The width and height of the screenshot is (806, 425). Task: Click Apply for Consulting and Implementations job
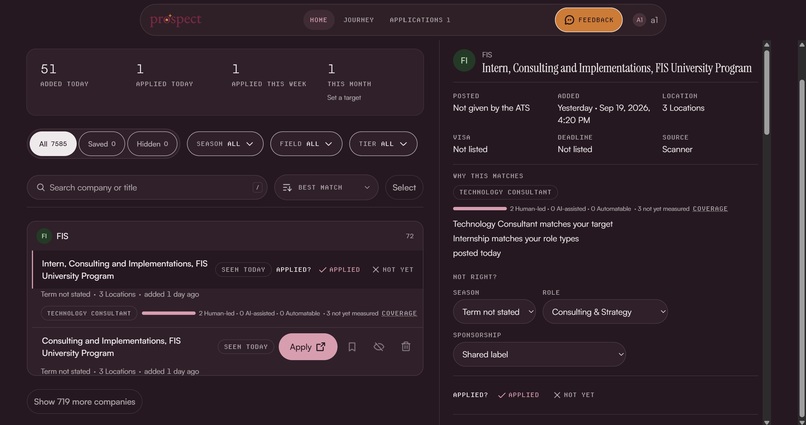(x=308, y=347)
